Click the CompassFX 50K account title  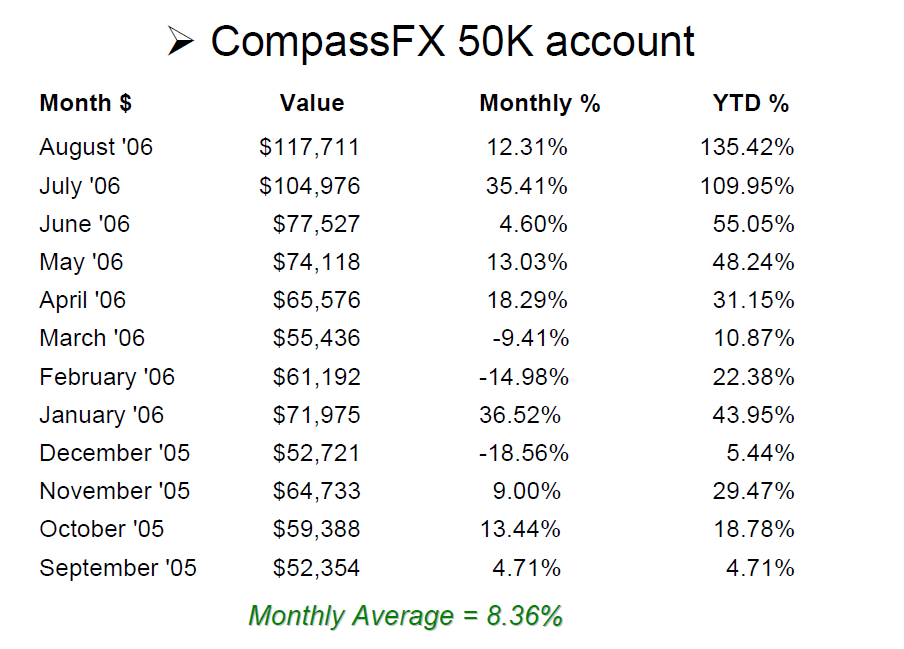pyautogui.click(x=452, y=42)
